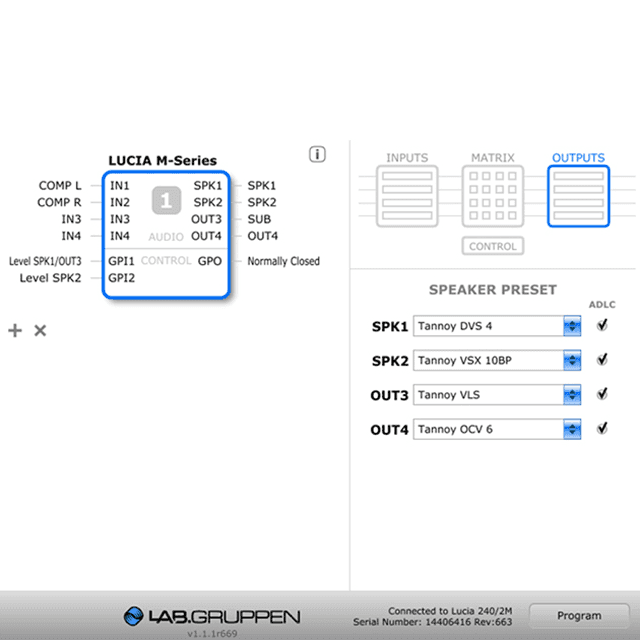Select the LUCIA M-Series device block
This screenshot has height=640, width=640.
click(166, 235)
